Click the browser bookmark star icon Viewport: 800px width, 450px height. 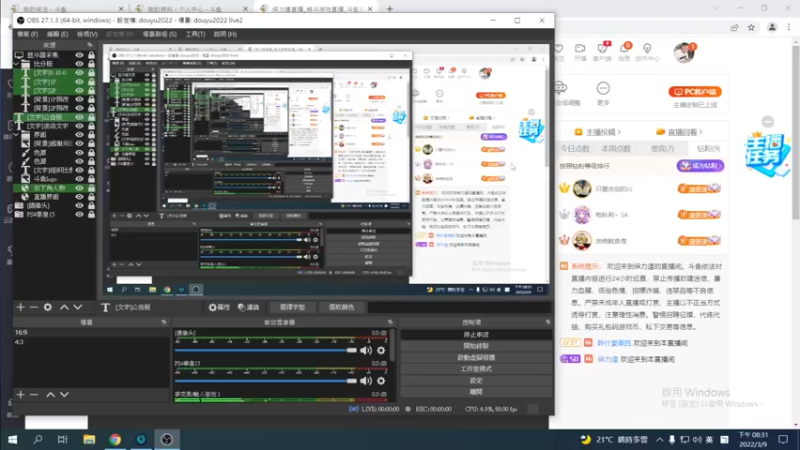[x=751, y=28]
